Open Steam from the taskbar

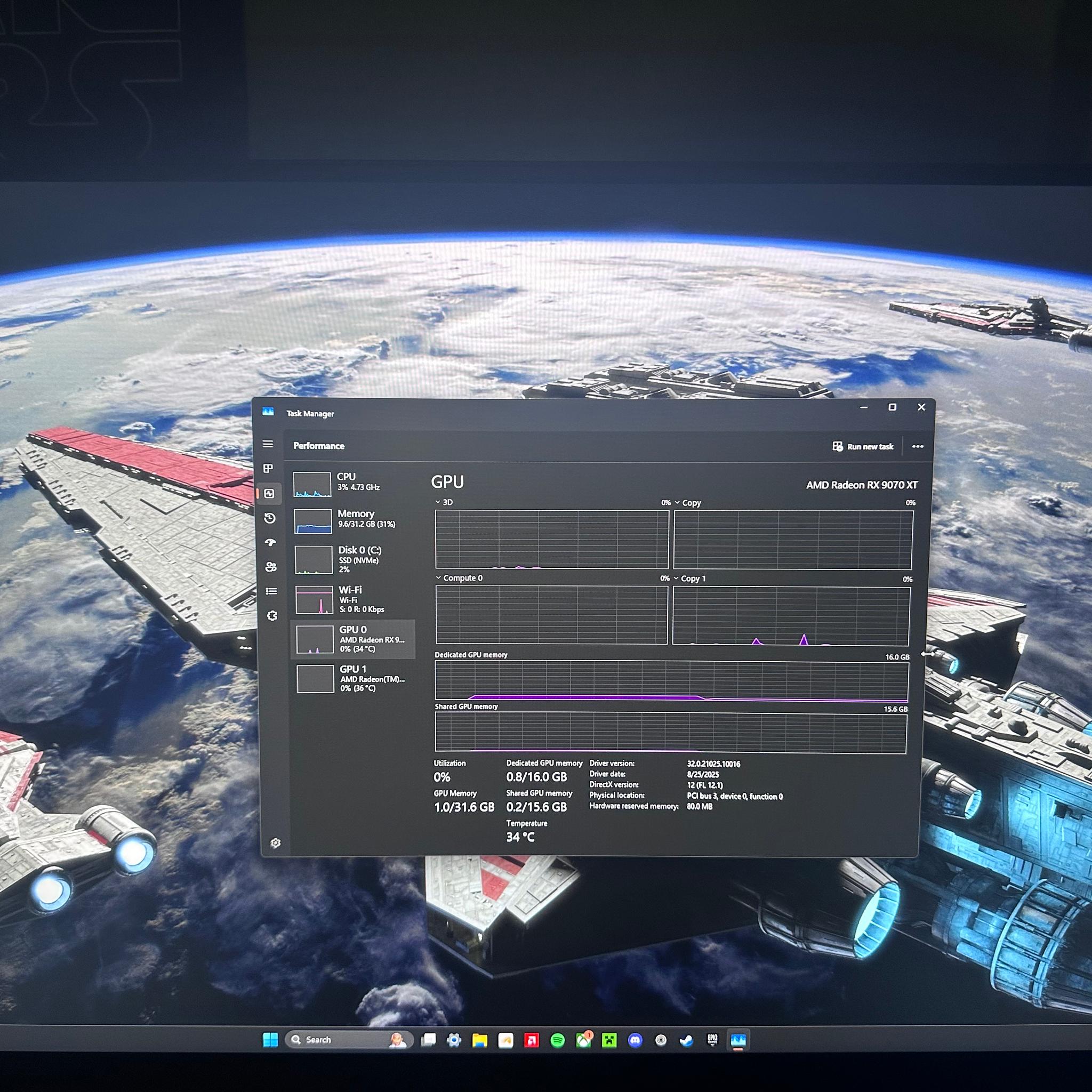click(x=686, y=1041)
